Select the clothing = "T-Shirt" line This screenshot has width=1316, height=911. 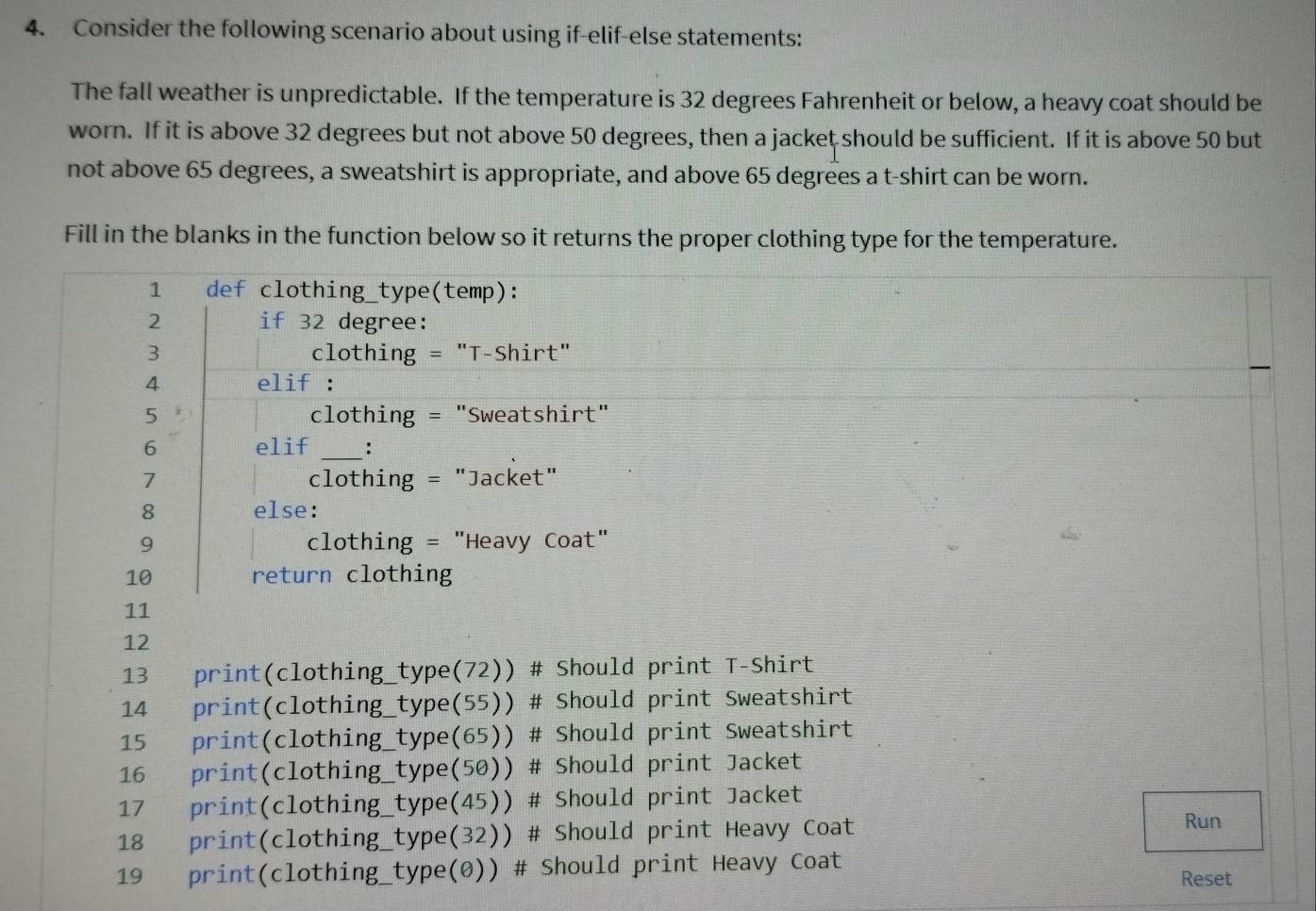pos(440,353)
